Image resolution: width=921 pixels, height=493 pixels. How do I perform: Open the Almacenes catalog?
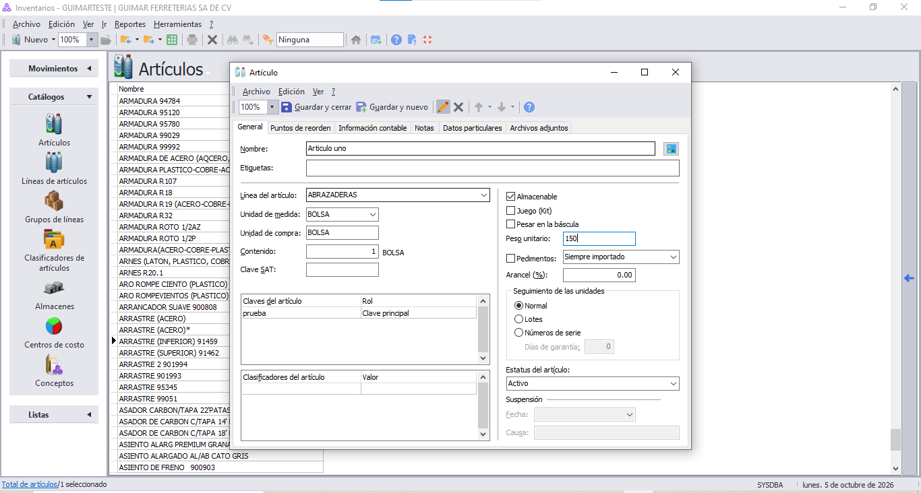53,288
